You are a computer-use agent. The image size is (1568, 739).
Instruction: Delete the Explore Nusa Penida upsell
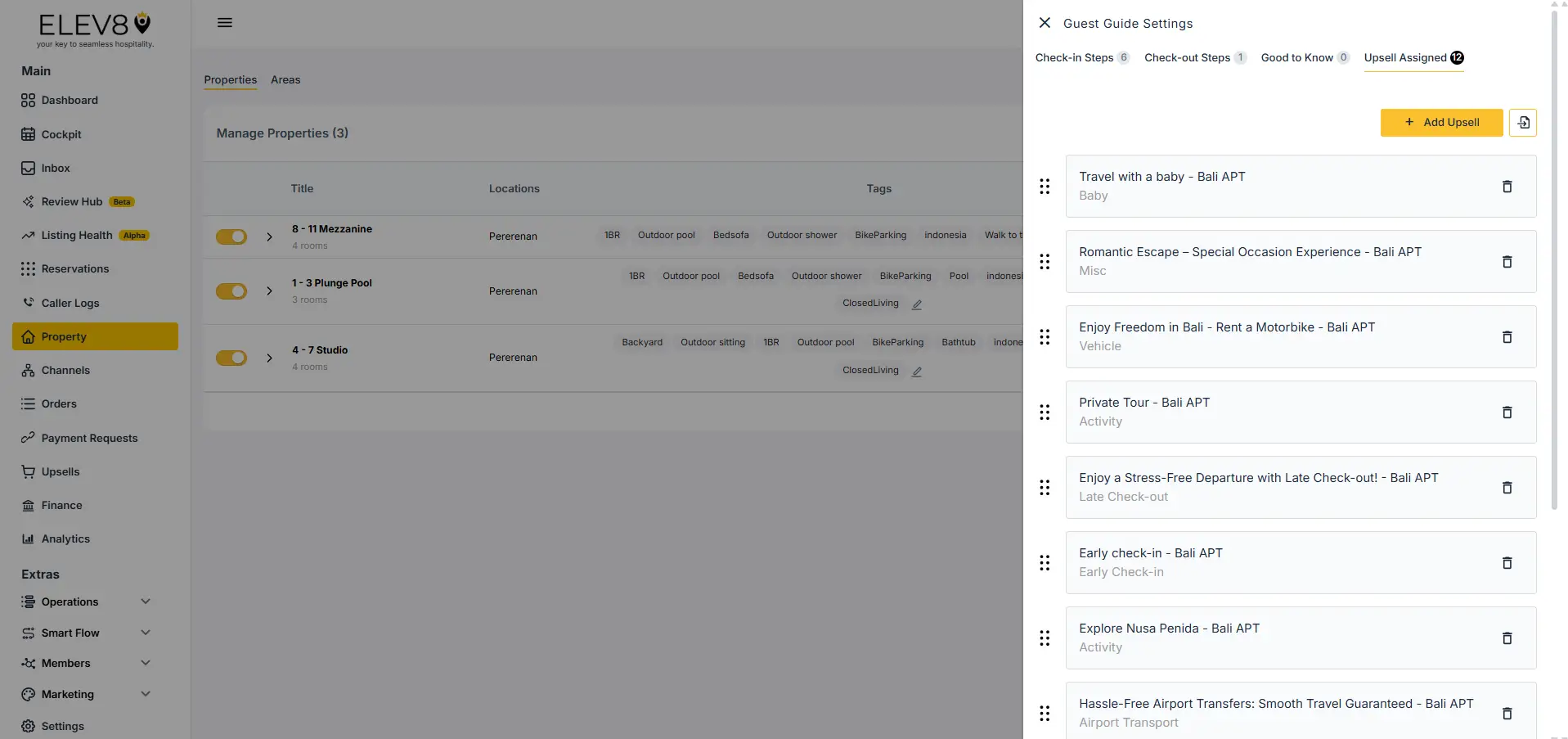pos(1507,638)
